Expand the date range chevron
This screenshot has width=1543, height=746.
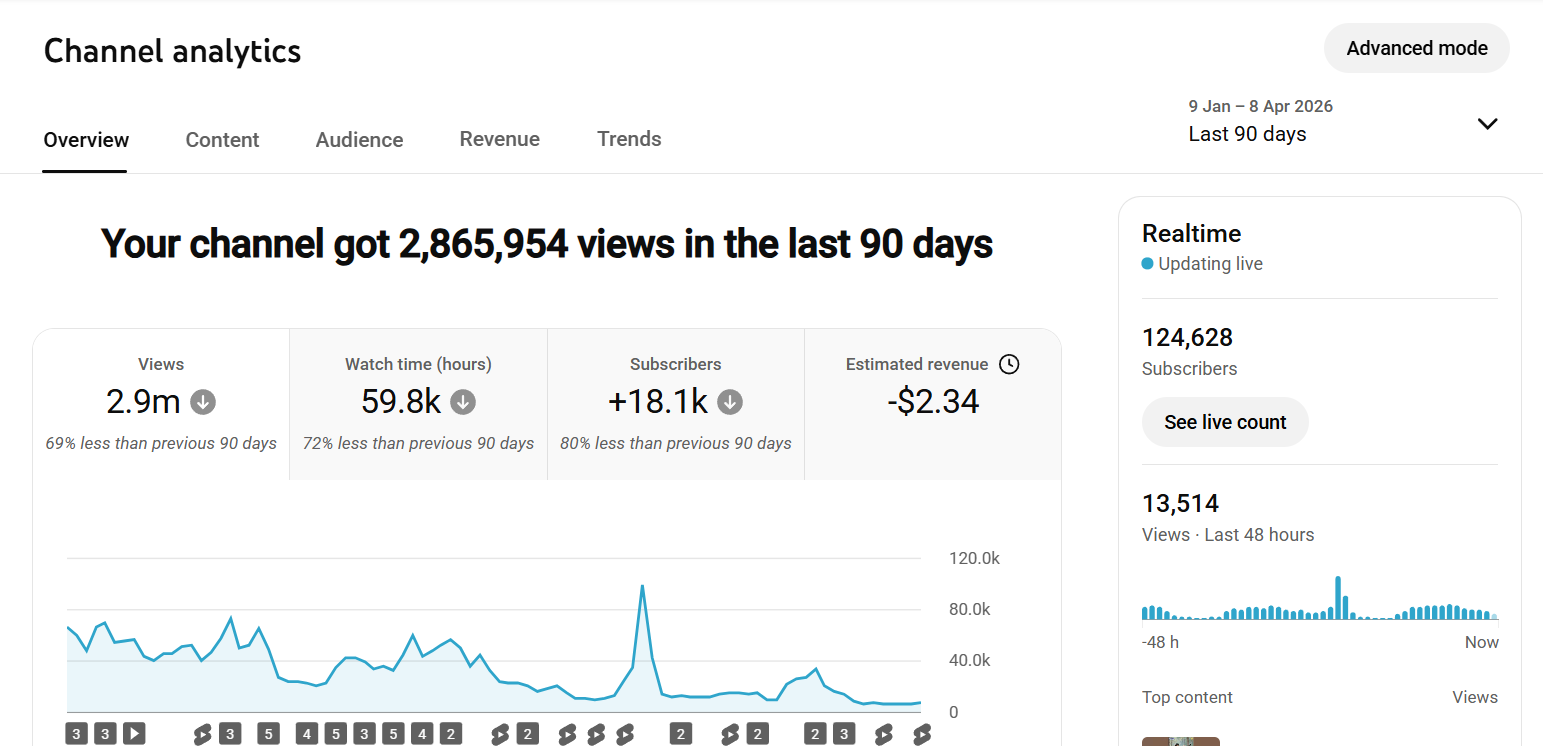[x=1487, y=124]
